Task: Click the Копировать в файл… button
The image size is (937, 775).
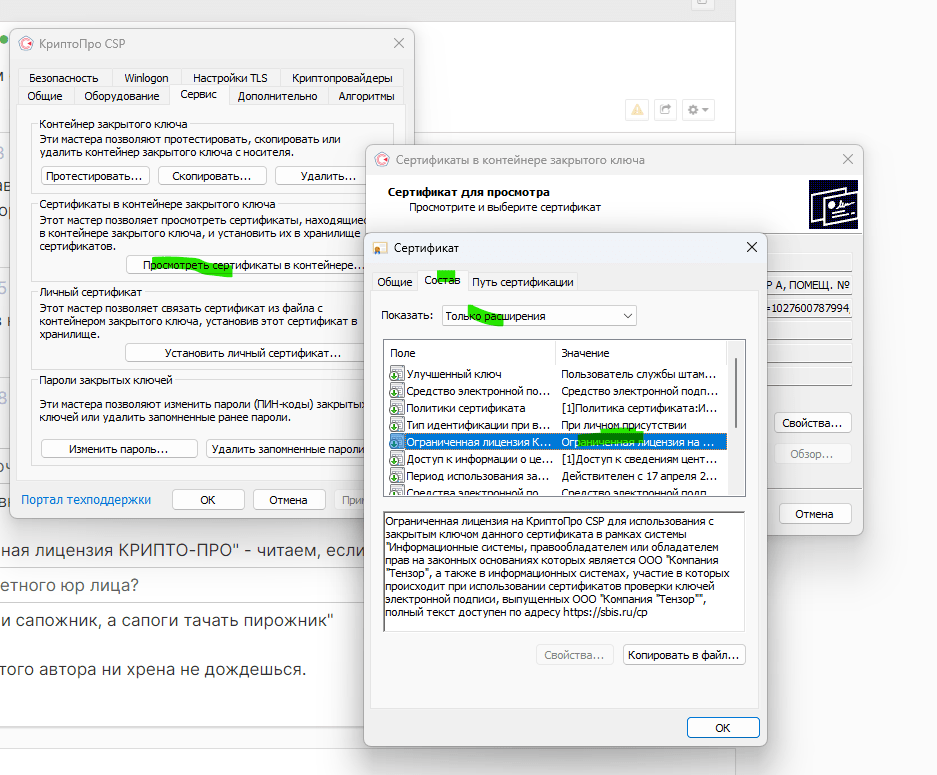Action: [x=684, y=655]
